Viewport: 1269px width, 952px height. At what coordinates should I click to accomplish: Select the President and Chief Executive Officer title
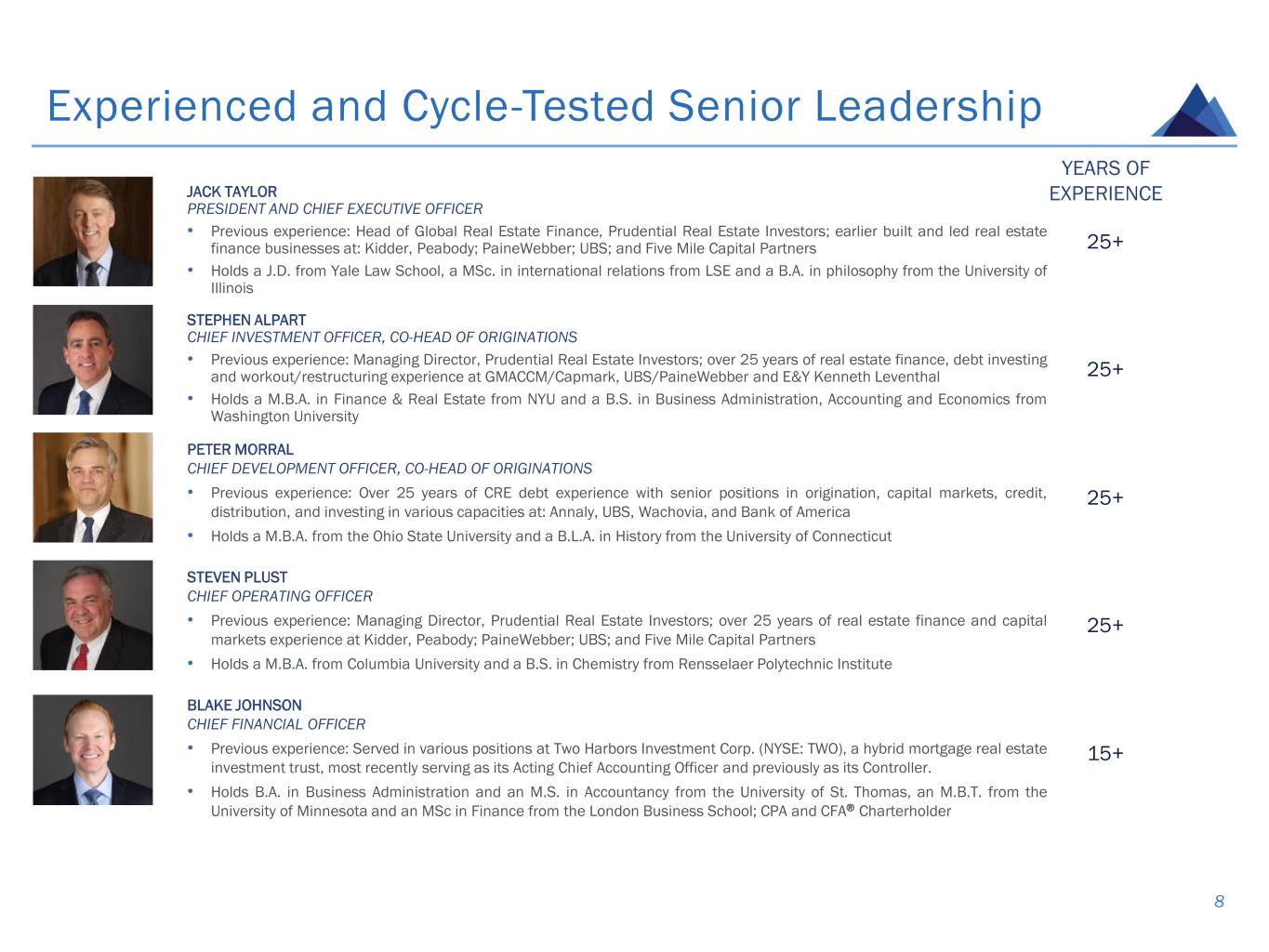(335, 209)
